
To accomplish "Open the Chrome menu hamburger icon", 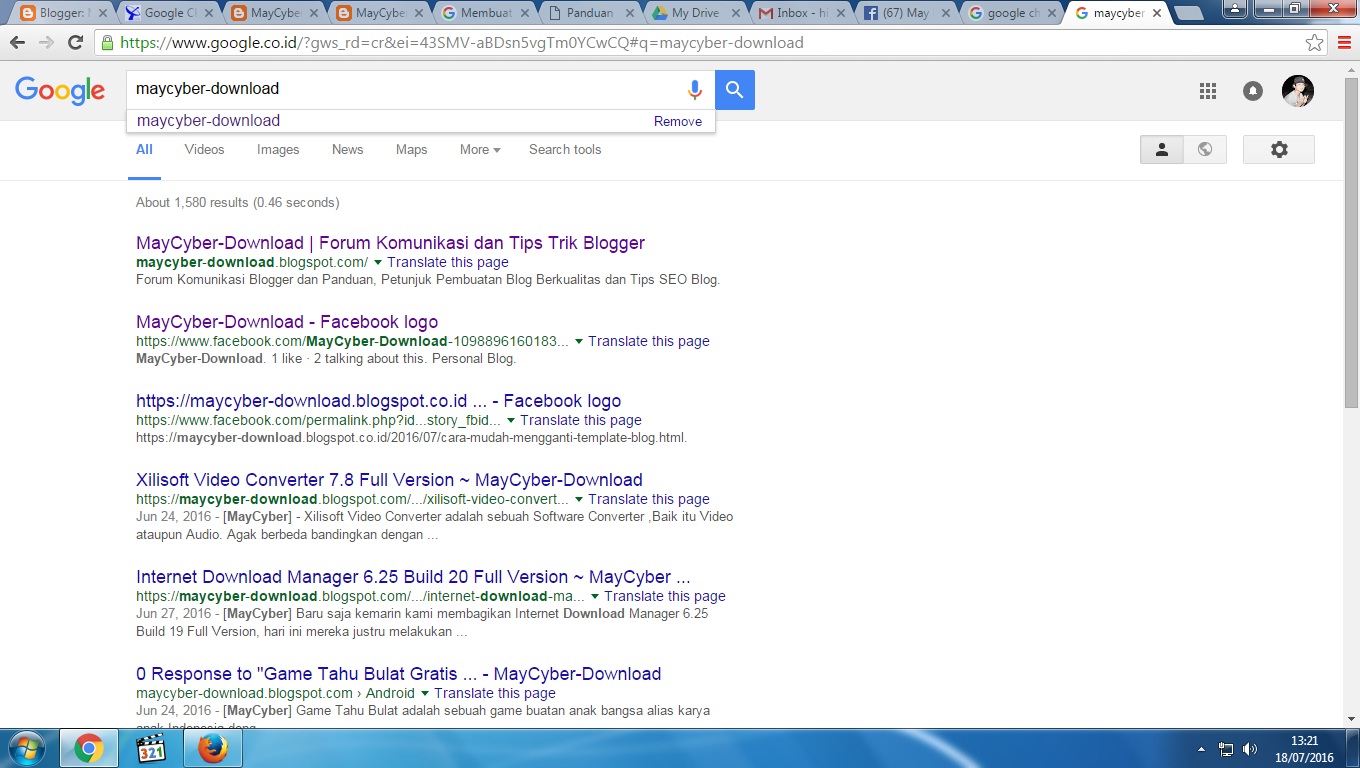I will (1345, 43).
